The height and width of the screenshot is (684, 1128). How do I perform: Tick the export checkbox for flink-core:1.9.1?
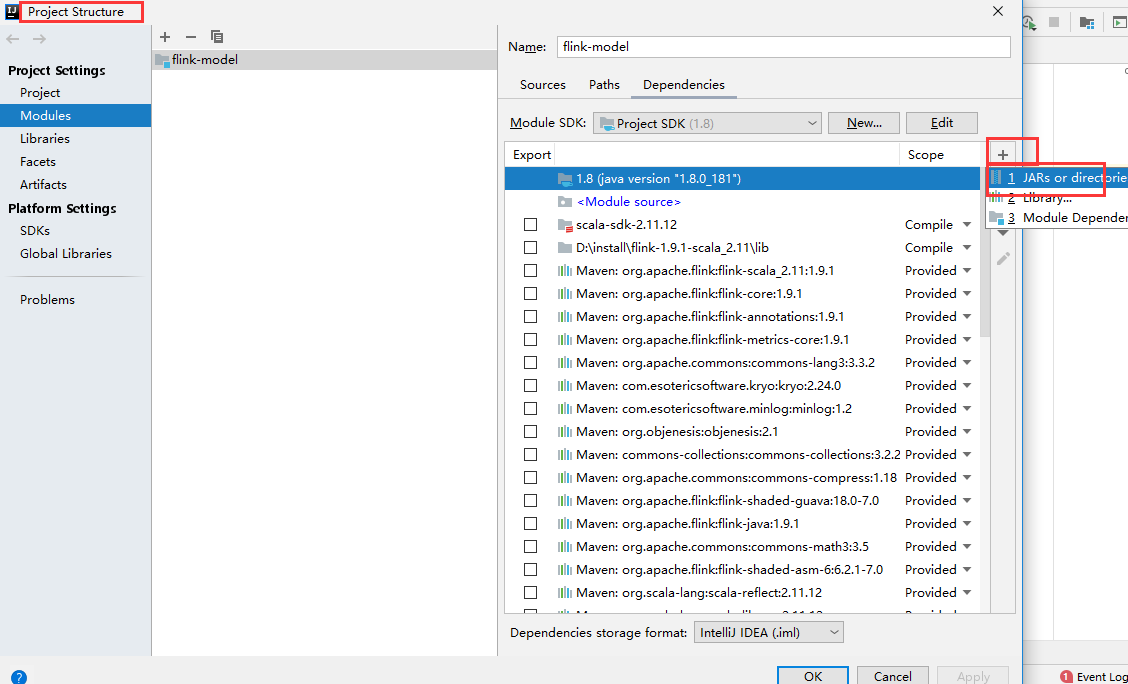click(531, 293)
